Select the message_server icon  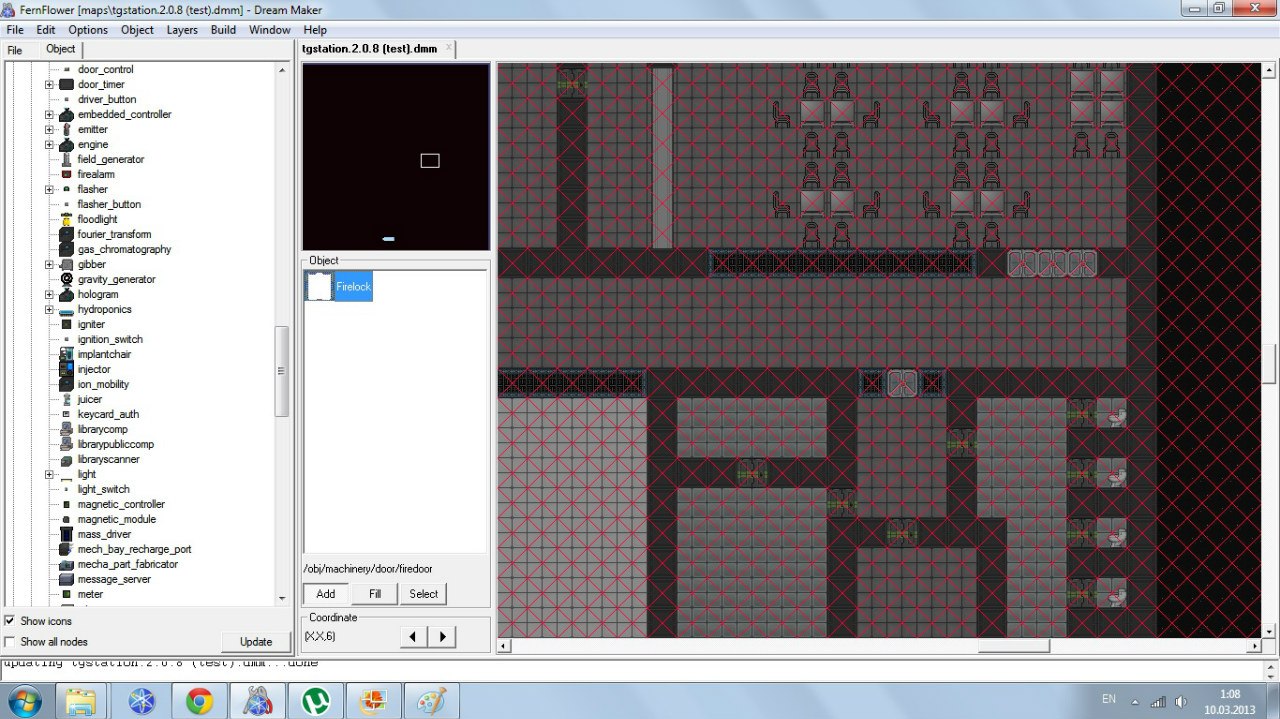pyautogui.click(x=67, y=579)
